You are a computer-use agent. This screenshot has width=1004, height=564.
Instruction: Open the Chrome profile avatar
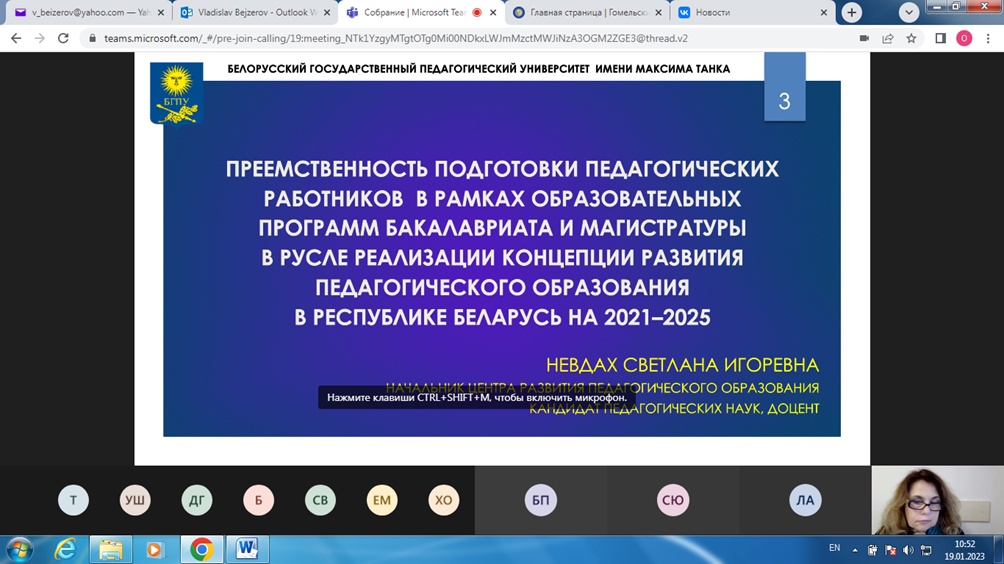pos(964,38)
